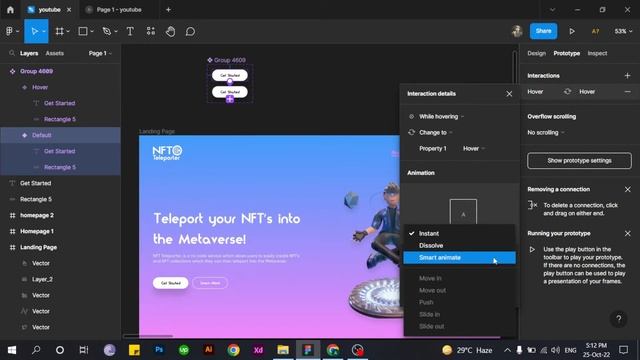640x360 pixels.
Task: Open the Figma main menu icon
Action: click(x=10, y=31)
